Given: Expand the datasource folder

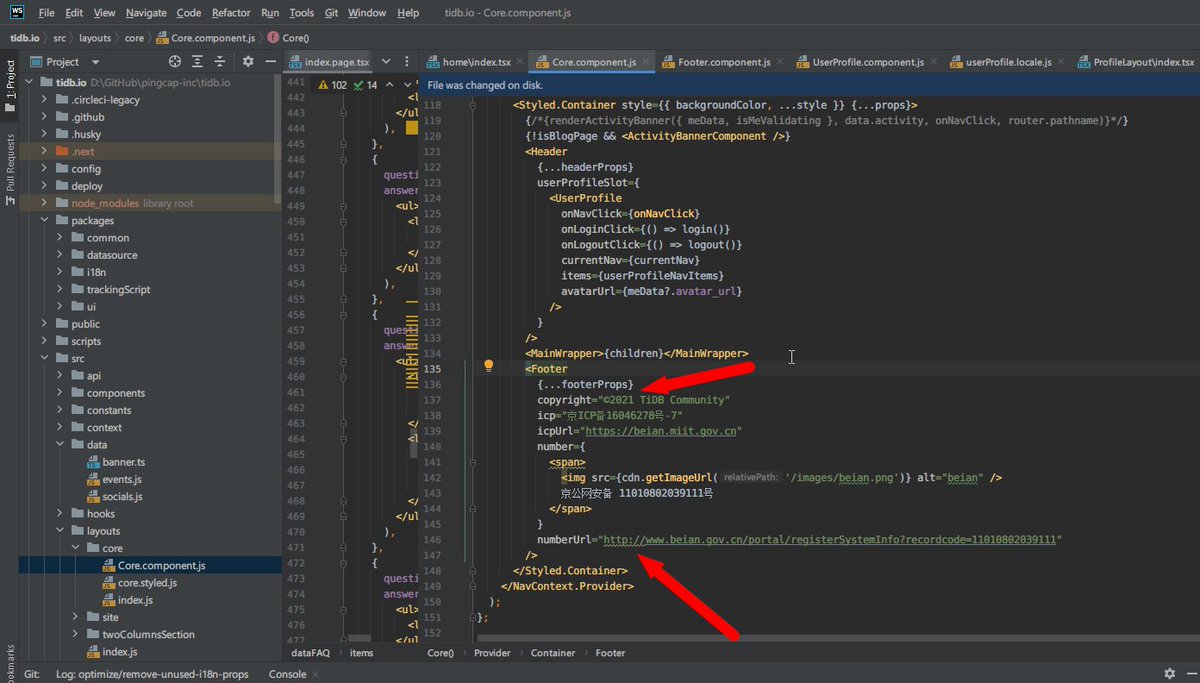Looking at the screenshot, I should tap(60, 255).
